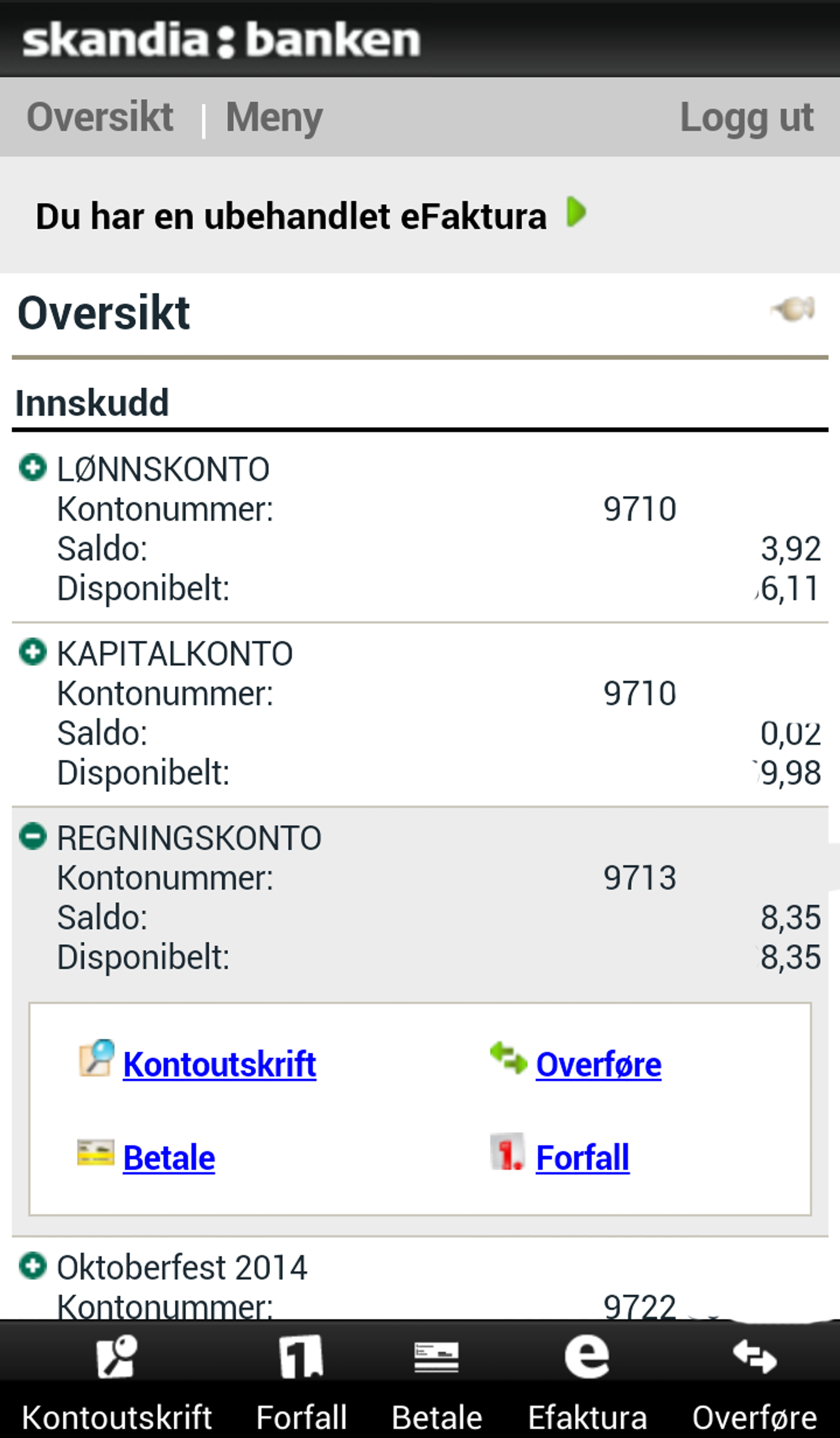Image resolution: width=840 pixels, height=1438 pixels.
Task: Expand the LØNNSKONTO account details
Action: [32, 468]
